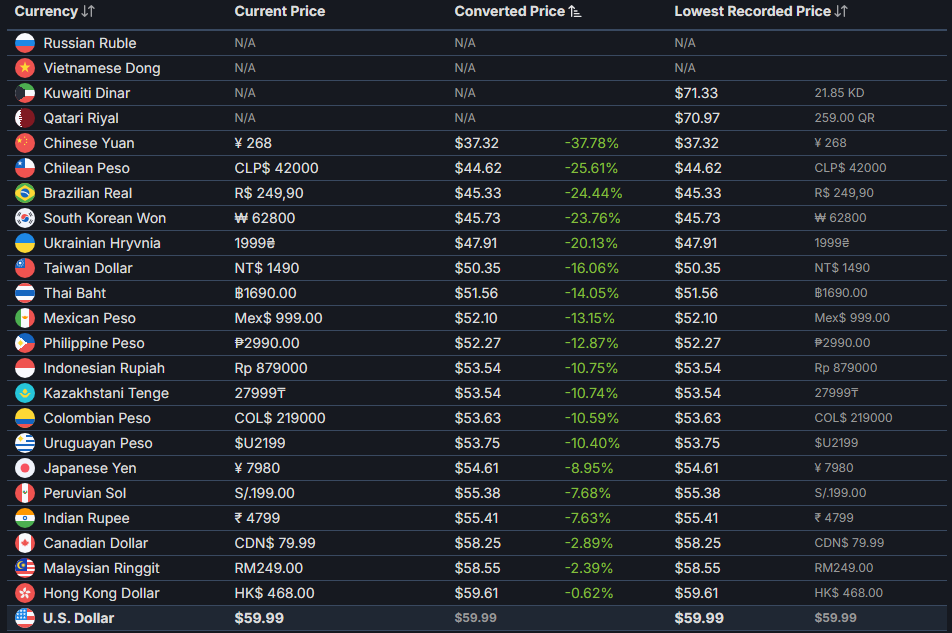Click the Converted Price ascending sort icon
Screen dimensions: 952x633
click(x=575, y=12)
